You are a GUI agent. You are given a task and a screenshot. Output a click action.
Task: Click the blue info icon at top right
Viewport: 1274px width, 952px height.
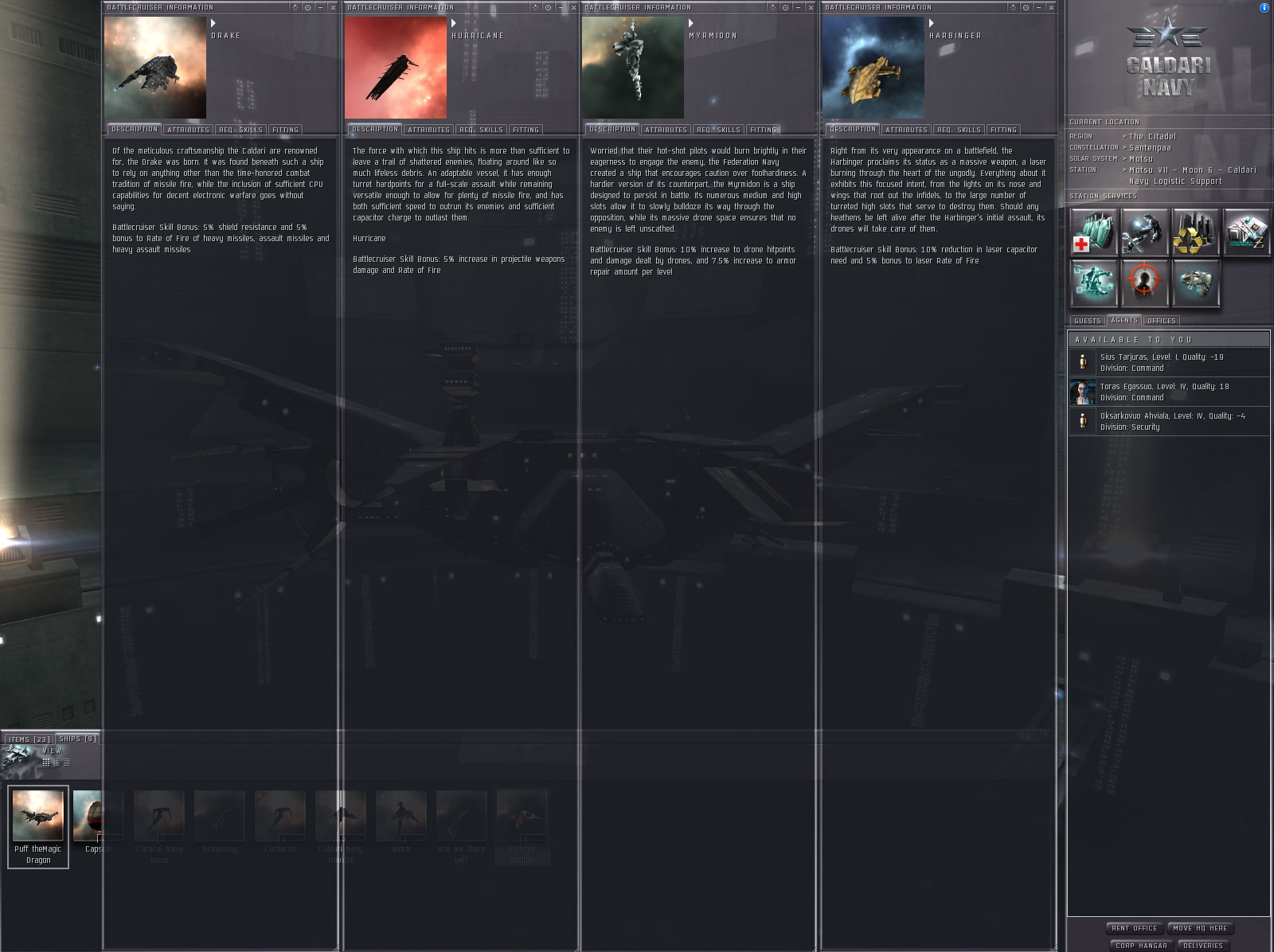(x=1264, y=8)
